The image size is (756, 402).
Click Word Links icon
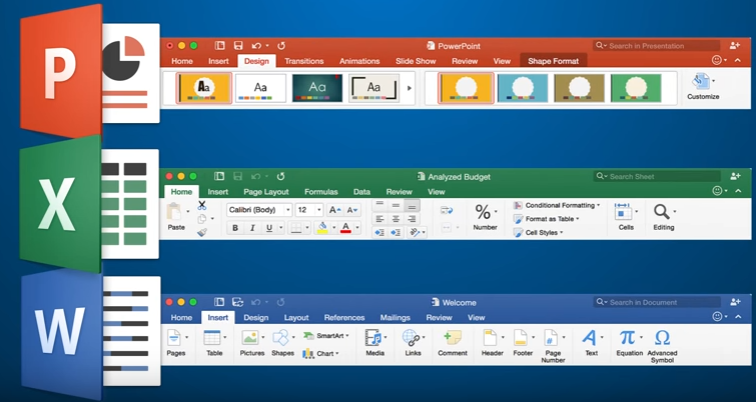(x=411, y=338)
